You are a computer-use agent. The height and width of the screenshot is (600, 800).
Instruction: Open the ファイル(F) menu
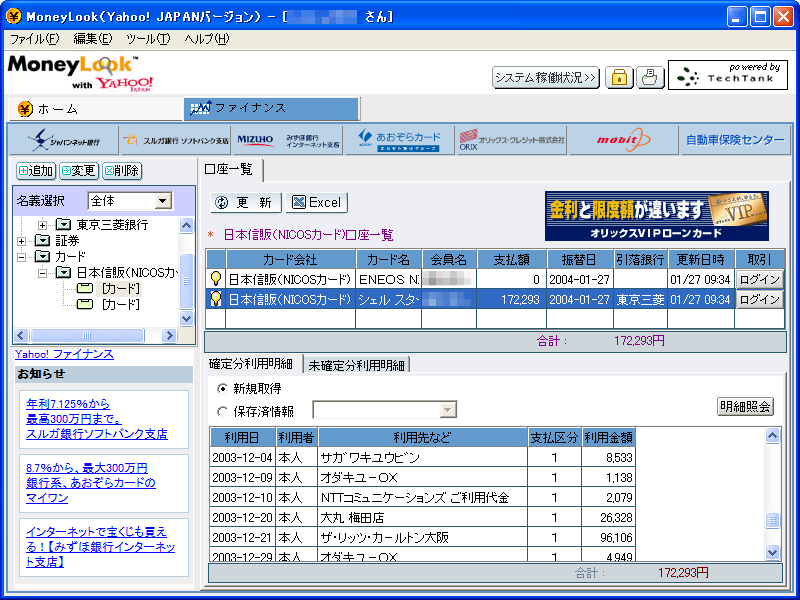click(x=35, y=39)
